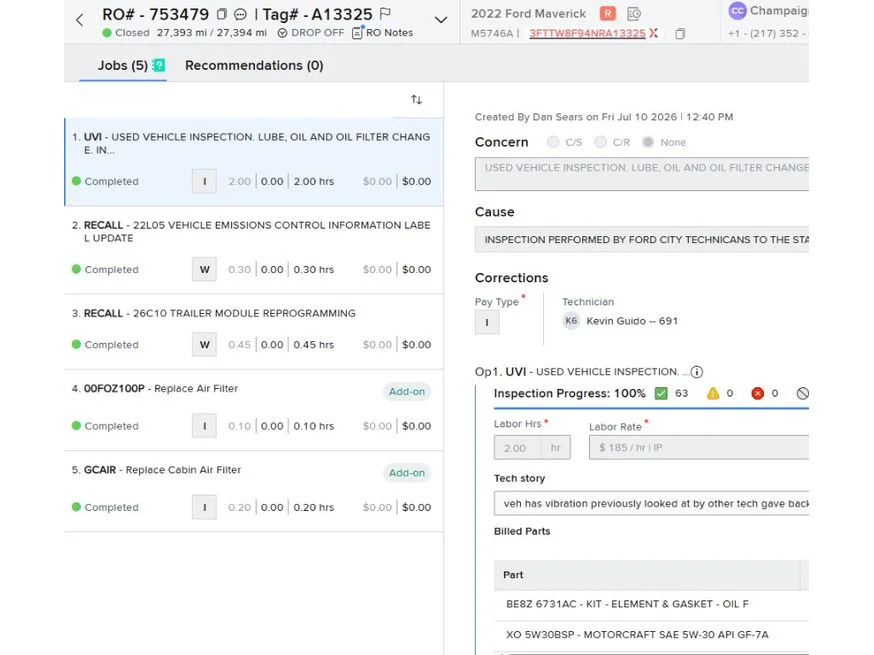This screenshot has width=874, height=655.
Task: Open RO Notes
Action: 382,33
